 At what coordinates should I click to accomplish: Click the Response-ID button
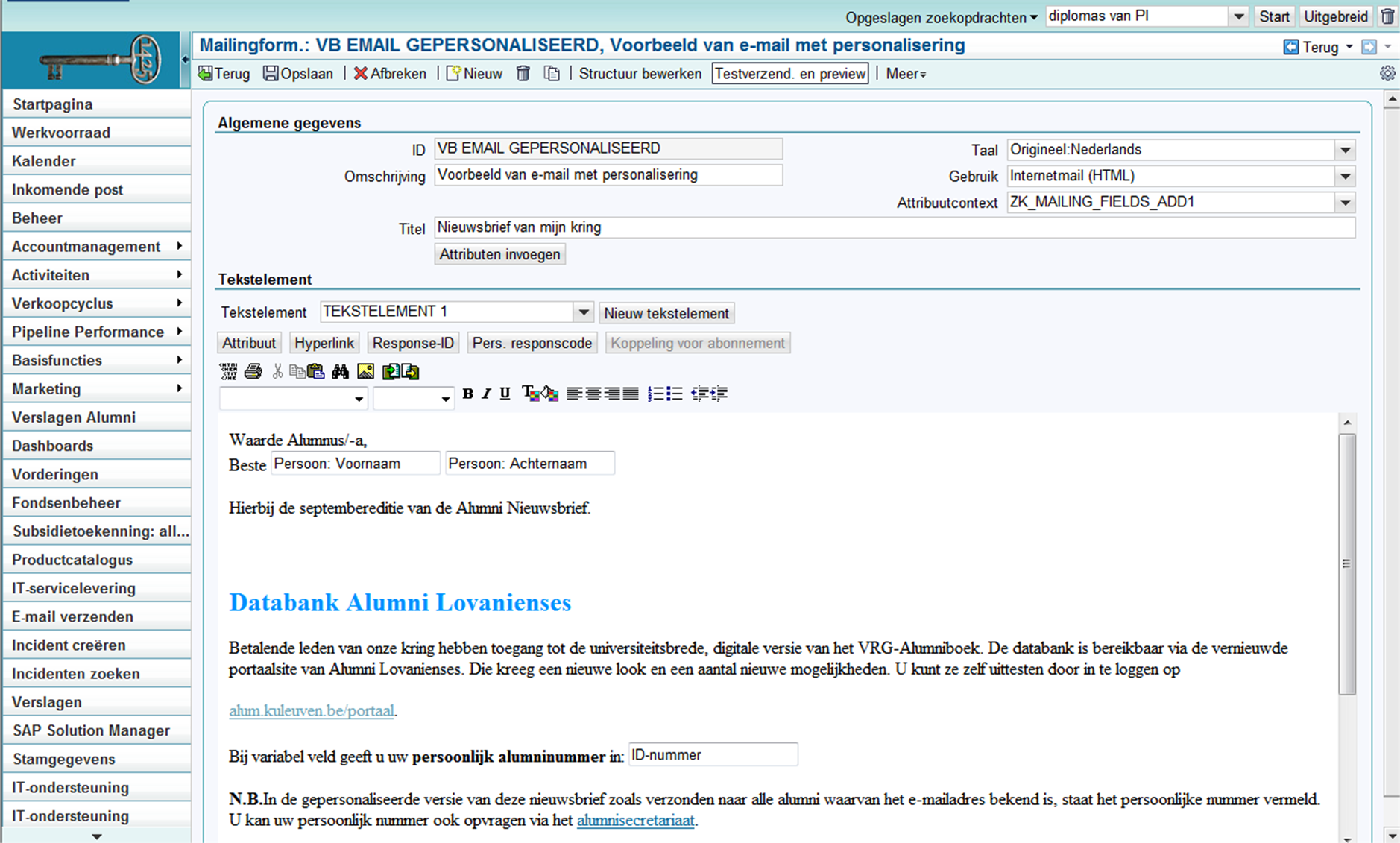click(x=413, y=343)
